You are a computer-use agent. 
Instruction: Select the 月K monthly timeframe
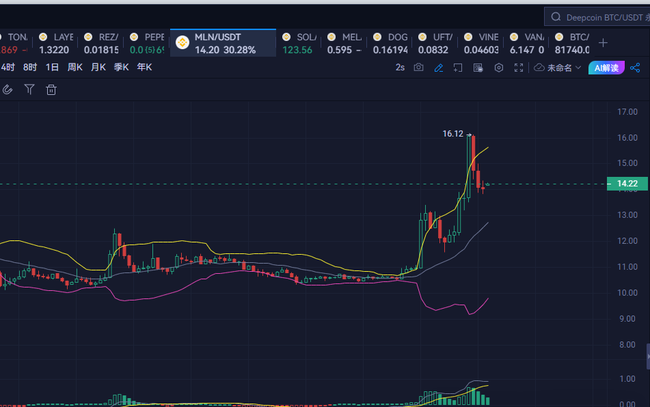tap(98, 67)
